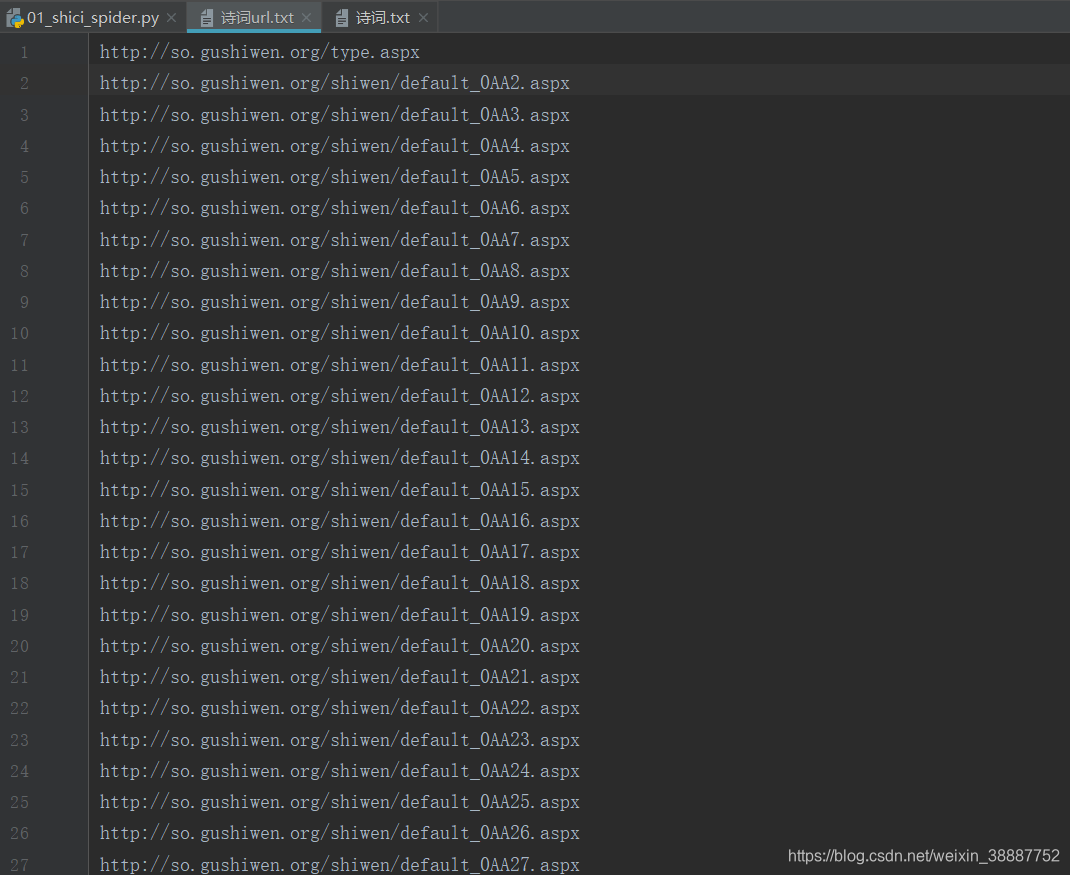
Task: Click the default_0AA8.aspx URL line
Action: (334, 272)
